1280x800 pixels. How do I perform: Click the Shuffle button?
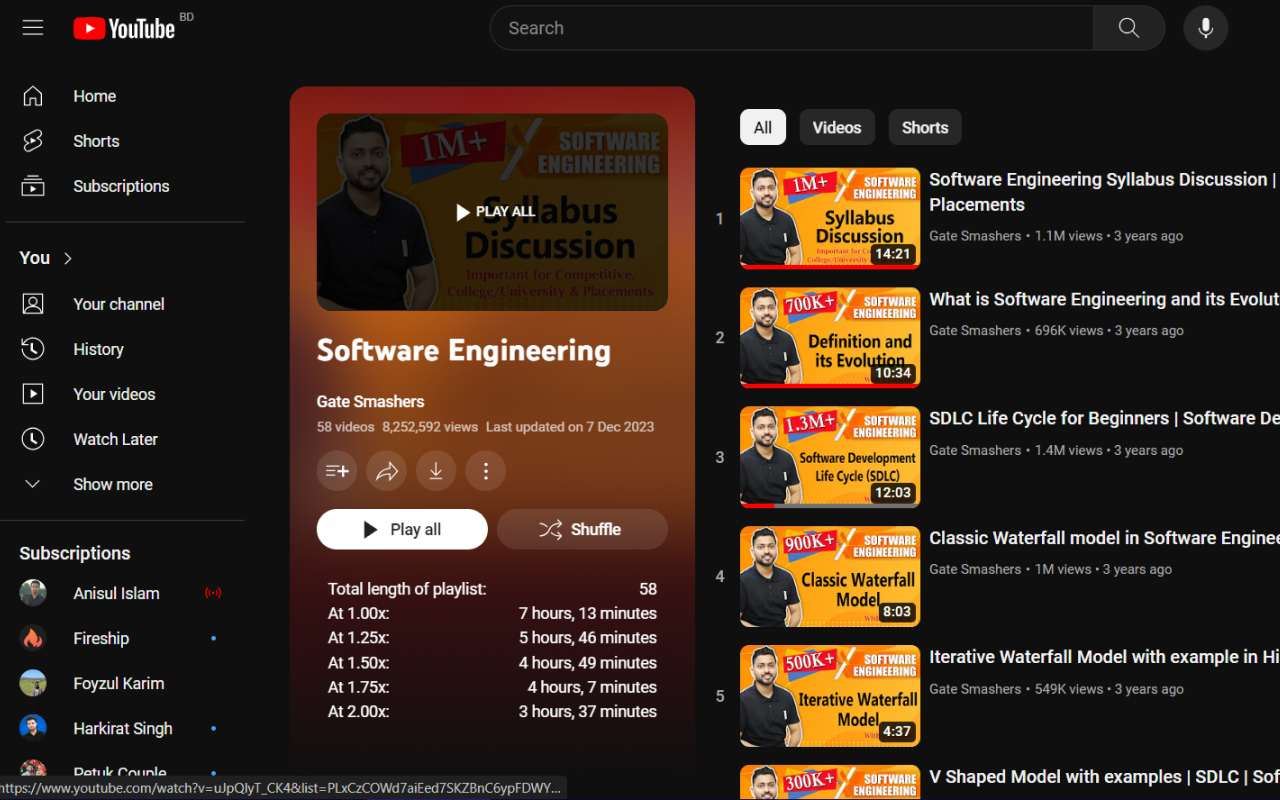click(x=582, y=529)
